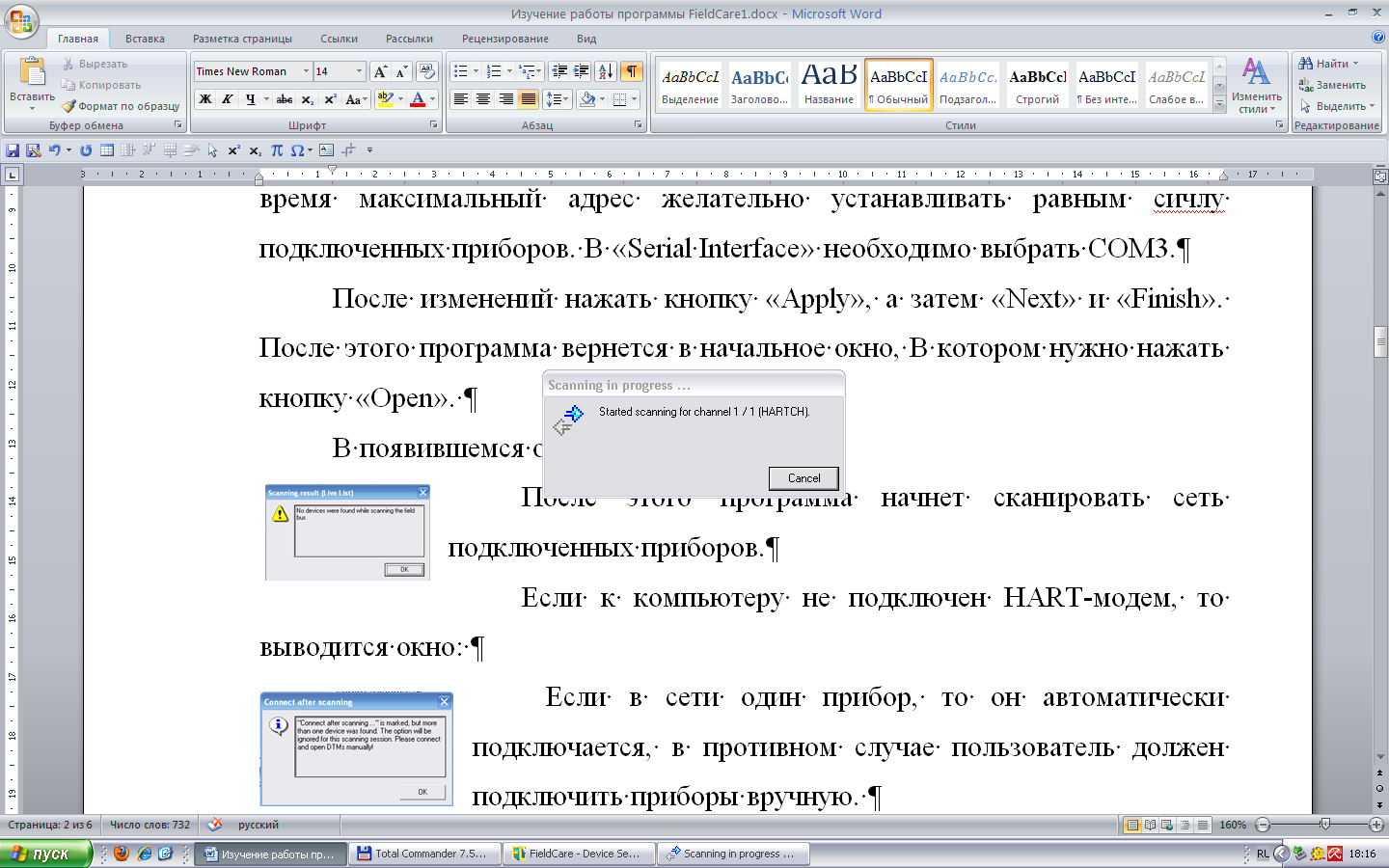The image size is (1389, 868).
Task: Open the Рассылки ribbon tab
Action: point(409,39)
